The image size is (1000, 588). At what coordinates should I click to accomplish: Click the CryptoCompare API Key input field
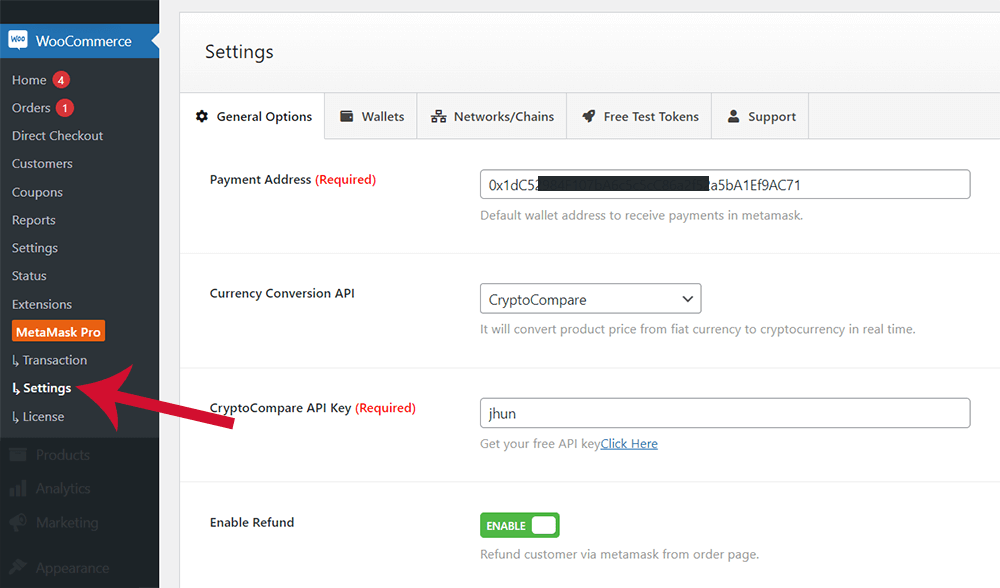click(725, 413)
